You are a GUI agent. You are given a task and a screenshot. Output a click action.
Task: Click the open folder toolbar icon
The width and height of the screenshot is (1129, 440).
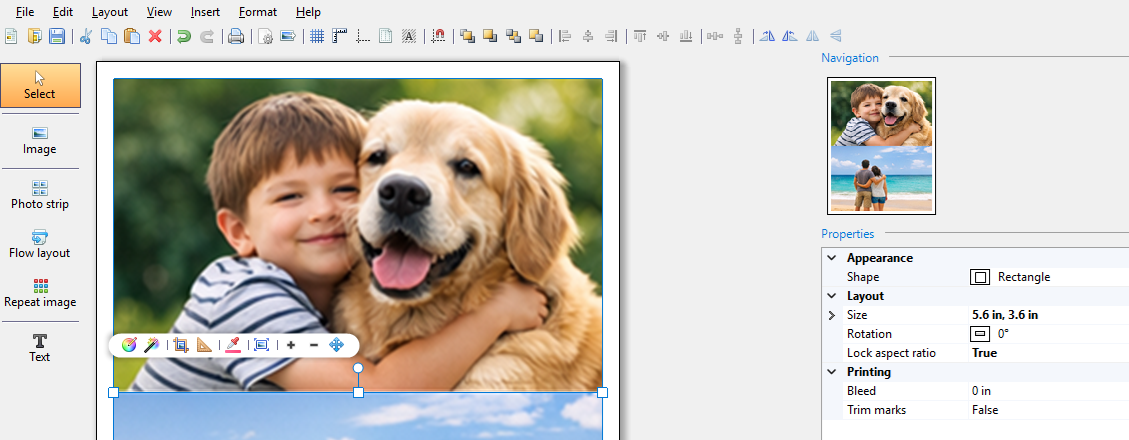[x=34, y=36]
